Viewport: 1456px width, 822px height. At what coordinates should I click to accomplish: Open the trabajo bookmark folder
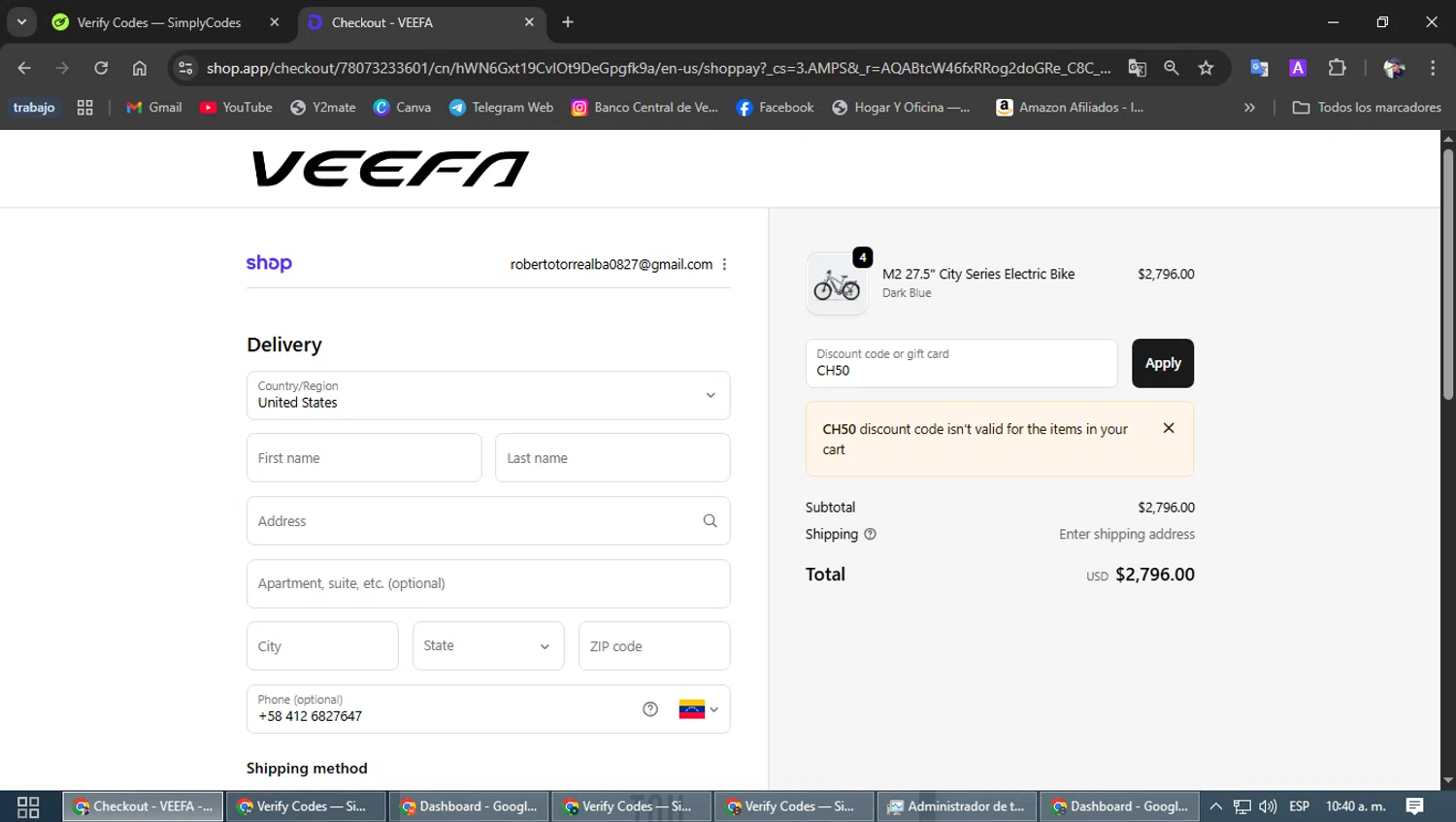coord(34,108)
